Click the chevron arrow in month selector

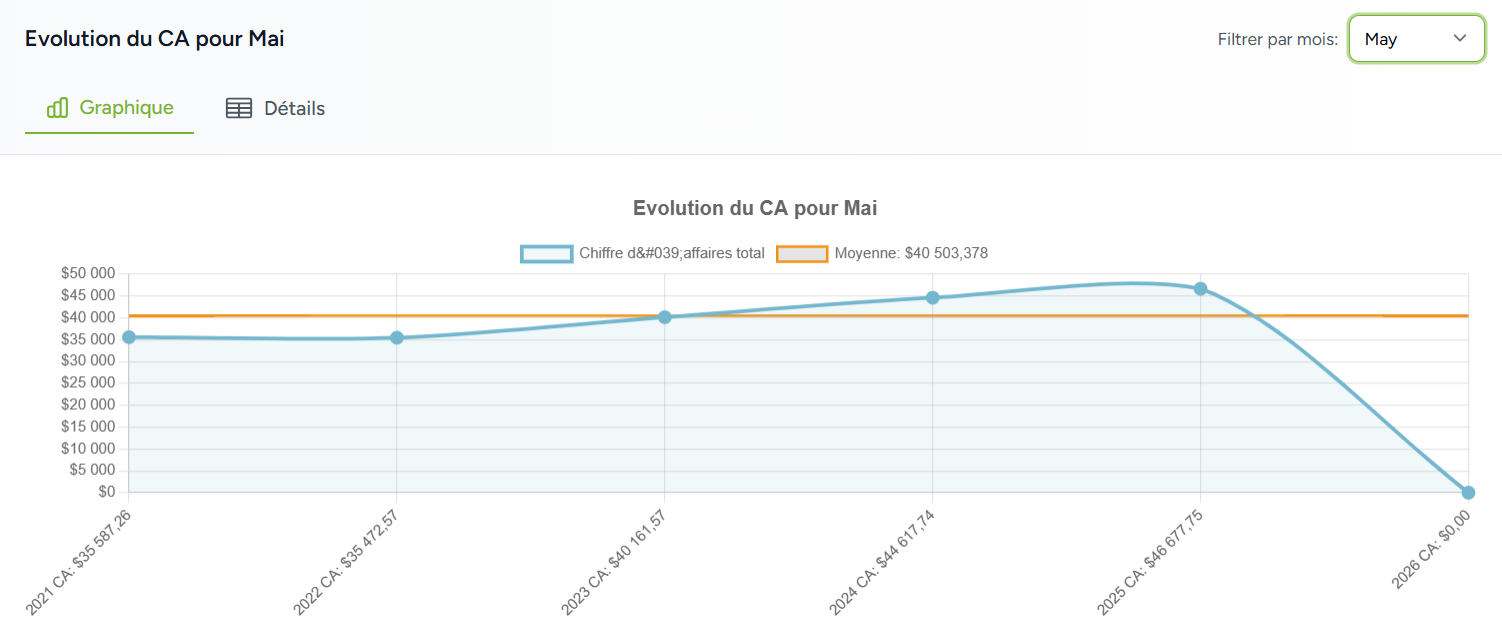[1459, 38]
